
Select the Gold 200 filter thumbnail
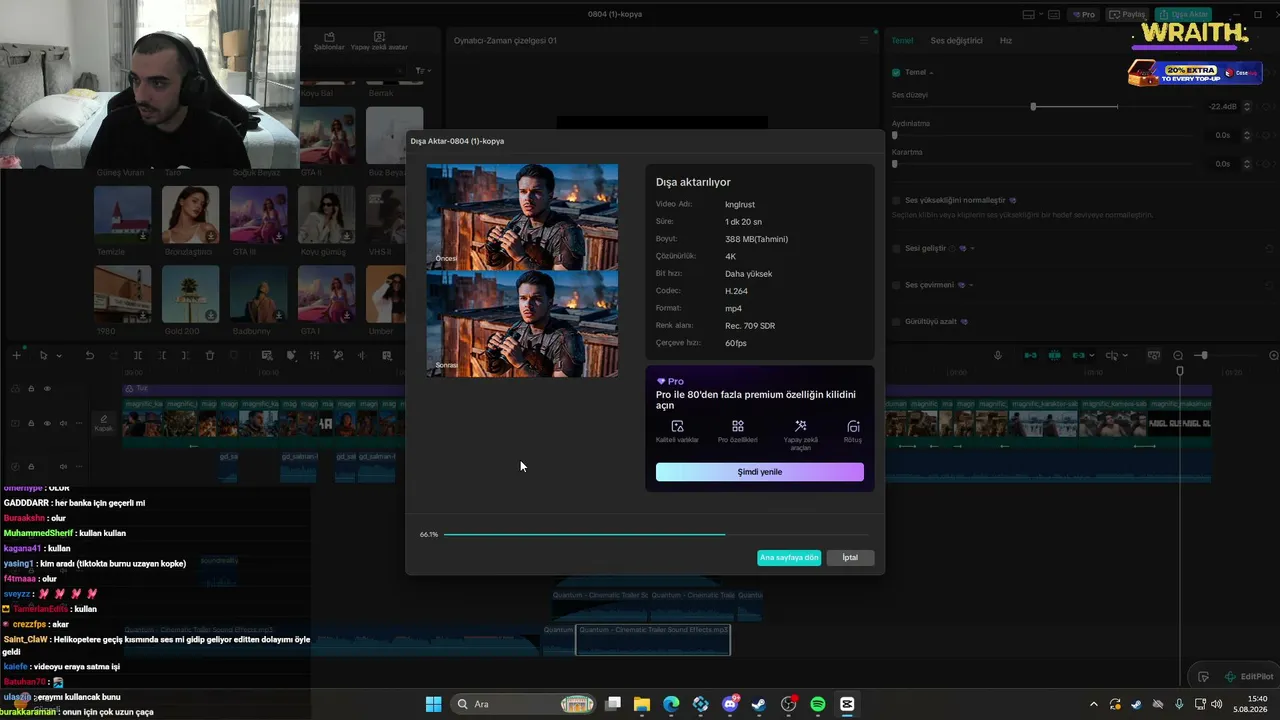click(190, 294)
